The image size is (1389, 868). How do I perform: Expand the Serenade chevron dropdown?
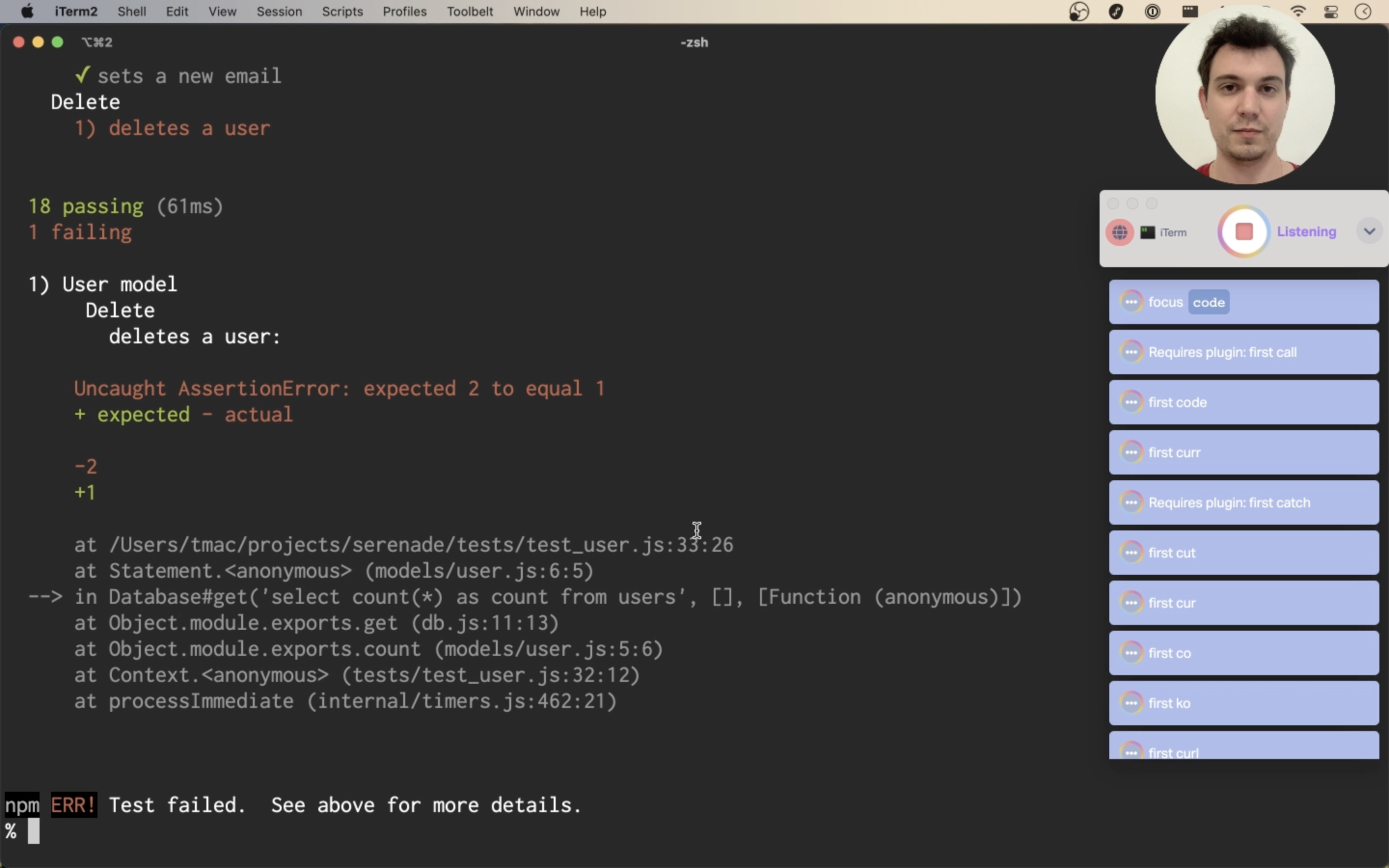pos(1370,231)
